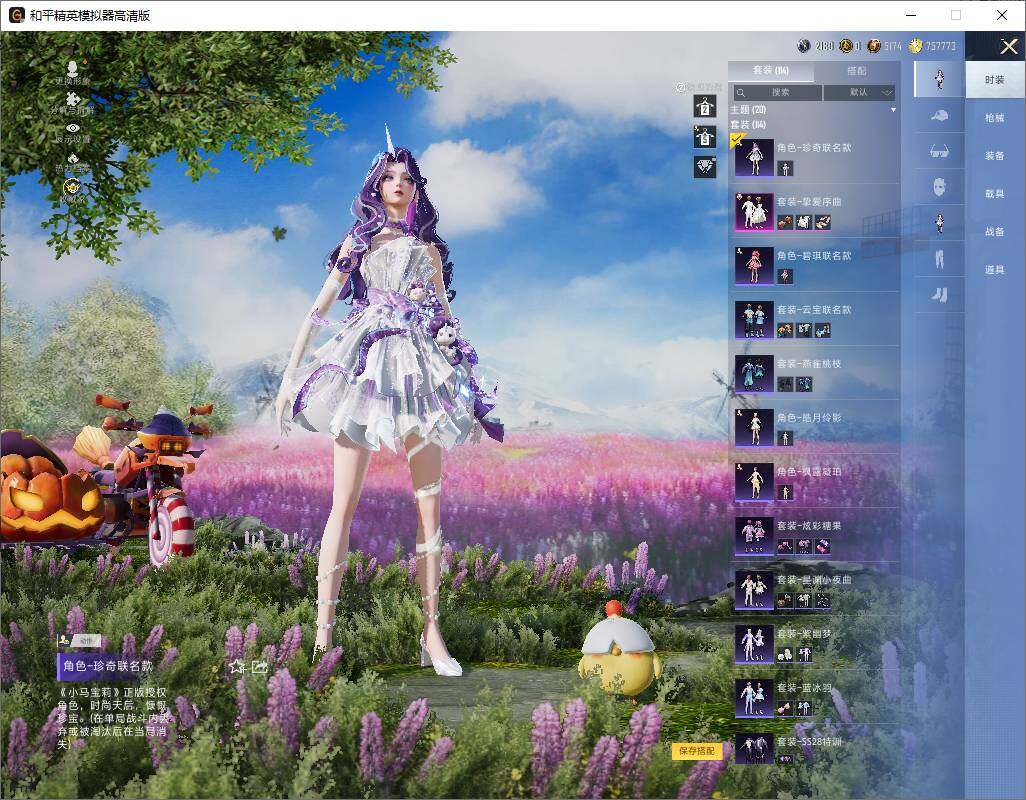This screenshot has width=1026, height=800.
Task: Select the 角色-枫露凝珀 outfit thumbnail
Action: 754,481
